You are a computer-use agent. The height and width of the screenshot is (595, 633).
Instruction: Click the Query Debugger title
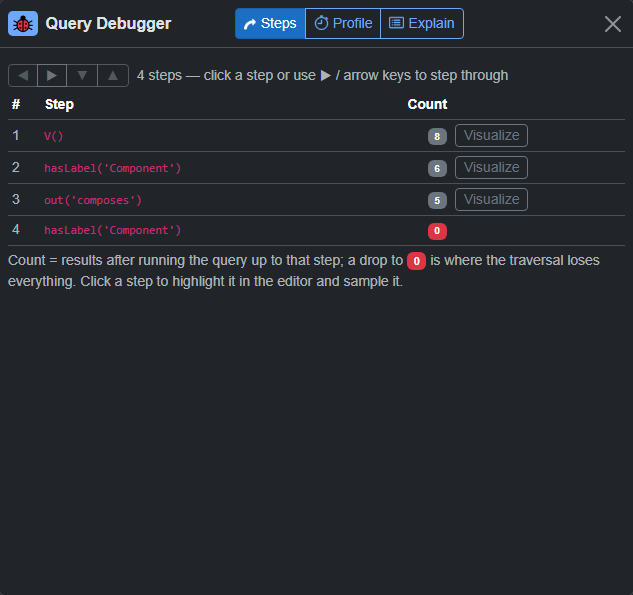point(108,23)
